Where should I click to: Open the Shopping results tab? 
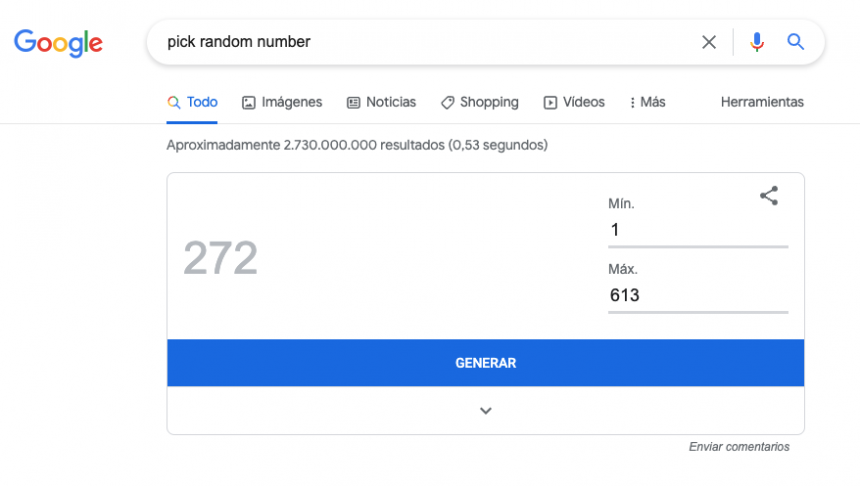click(x=480, y=102)
